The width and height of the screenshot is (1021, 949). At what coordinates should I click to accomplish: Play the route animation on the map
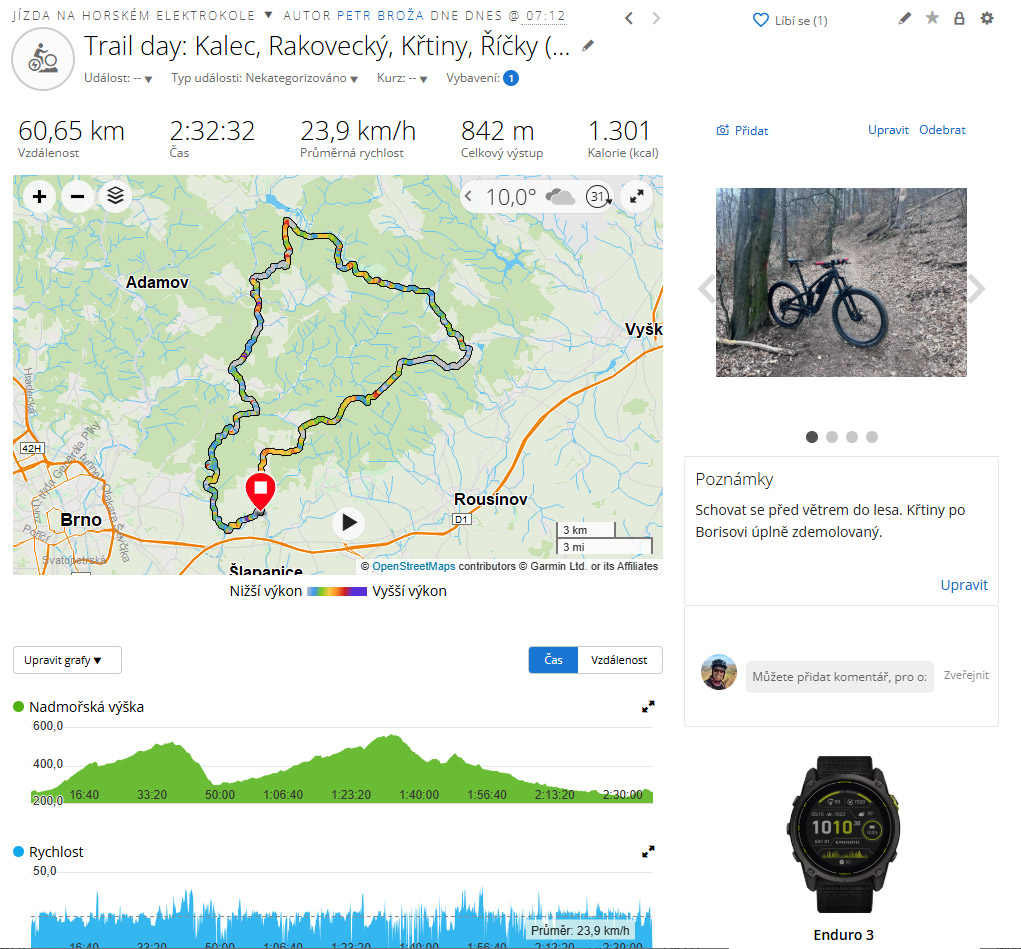point(349,522)
